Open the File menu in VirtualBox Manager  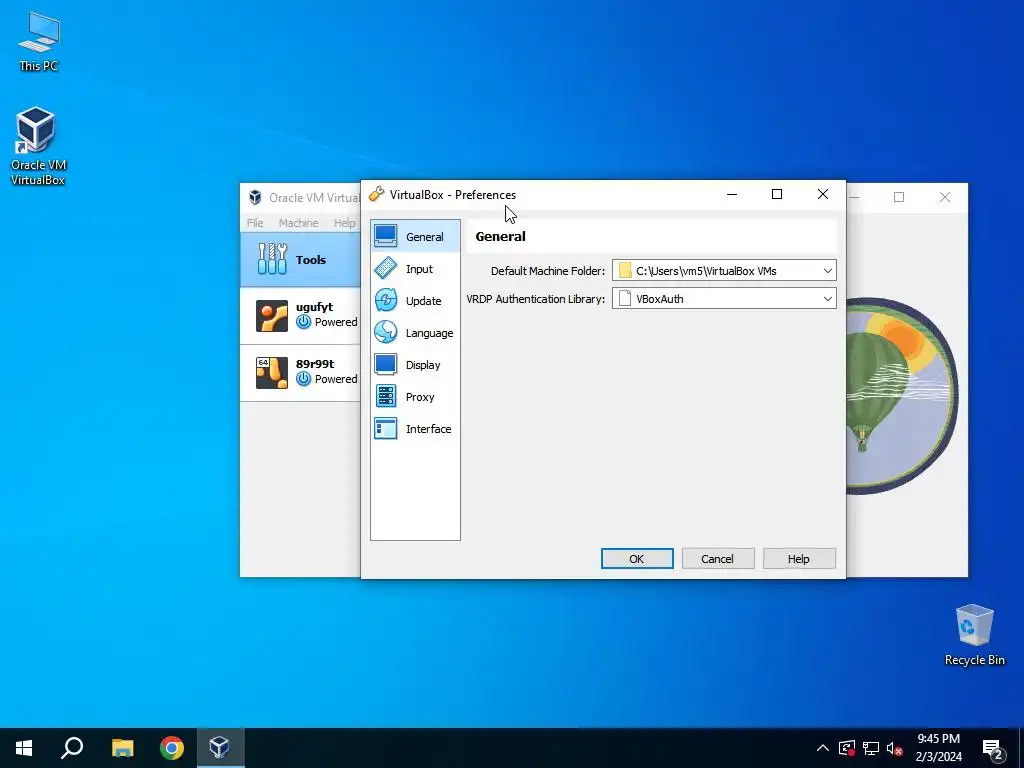[x=255, y=223]
